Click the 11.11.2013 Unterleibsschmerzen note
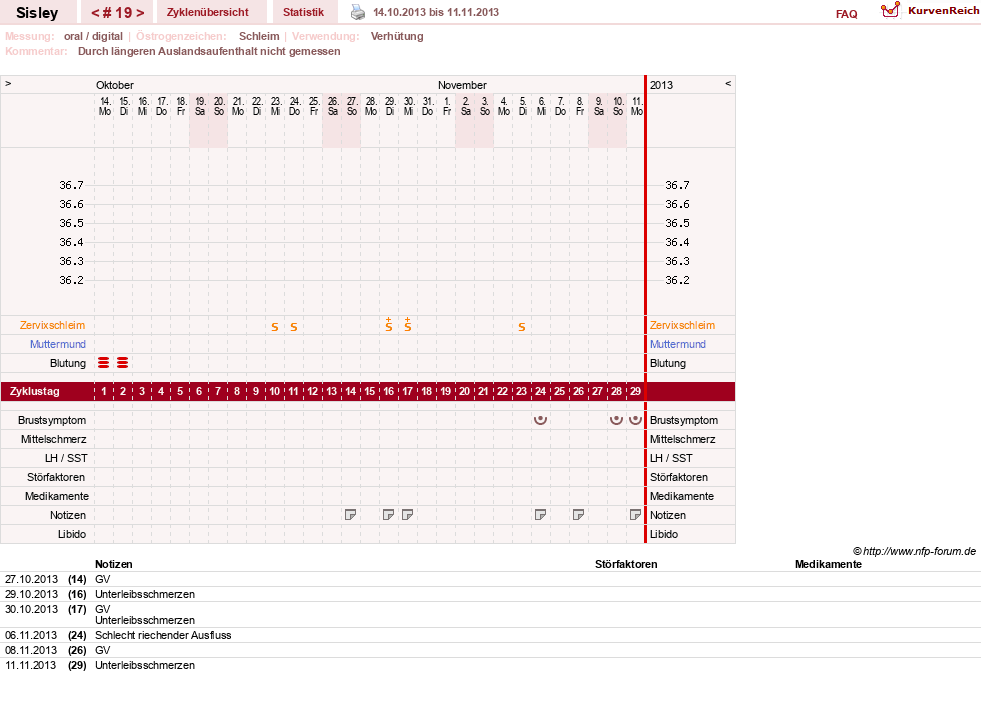Screen dimensions: 981x717 [145, 666]
